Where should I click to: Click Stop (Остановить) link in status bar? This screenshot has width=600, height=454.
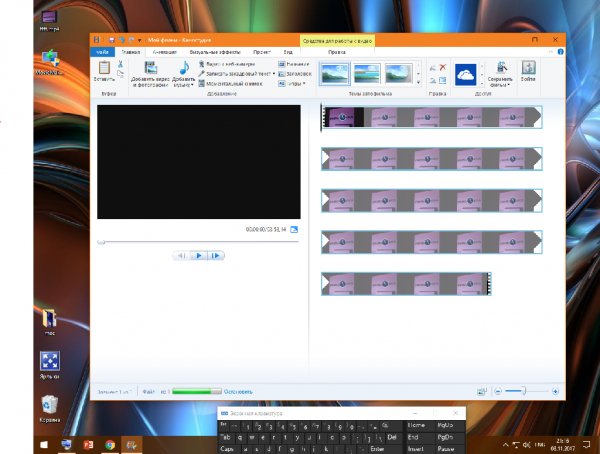(x=238, y=392)
